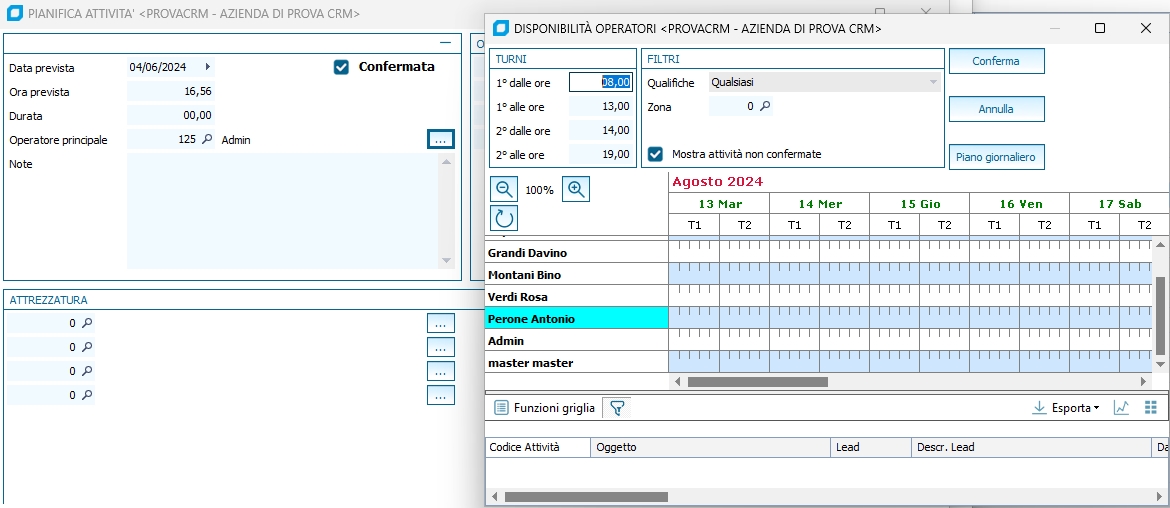Open ellipsis button of first Attrezzatura row
1170x508 pixels.
(x=440, y=323)
